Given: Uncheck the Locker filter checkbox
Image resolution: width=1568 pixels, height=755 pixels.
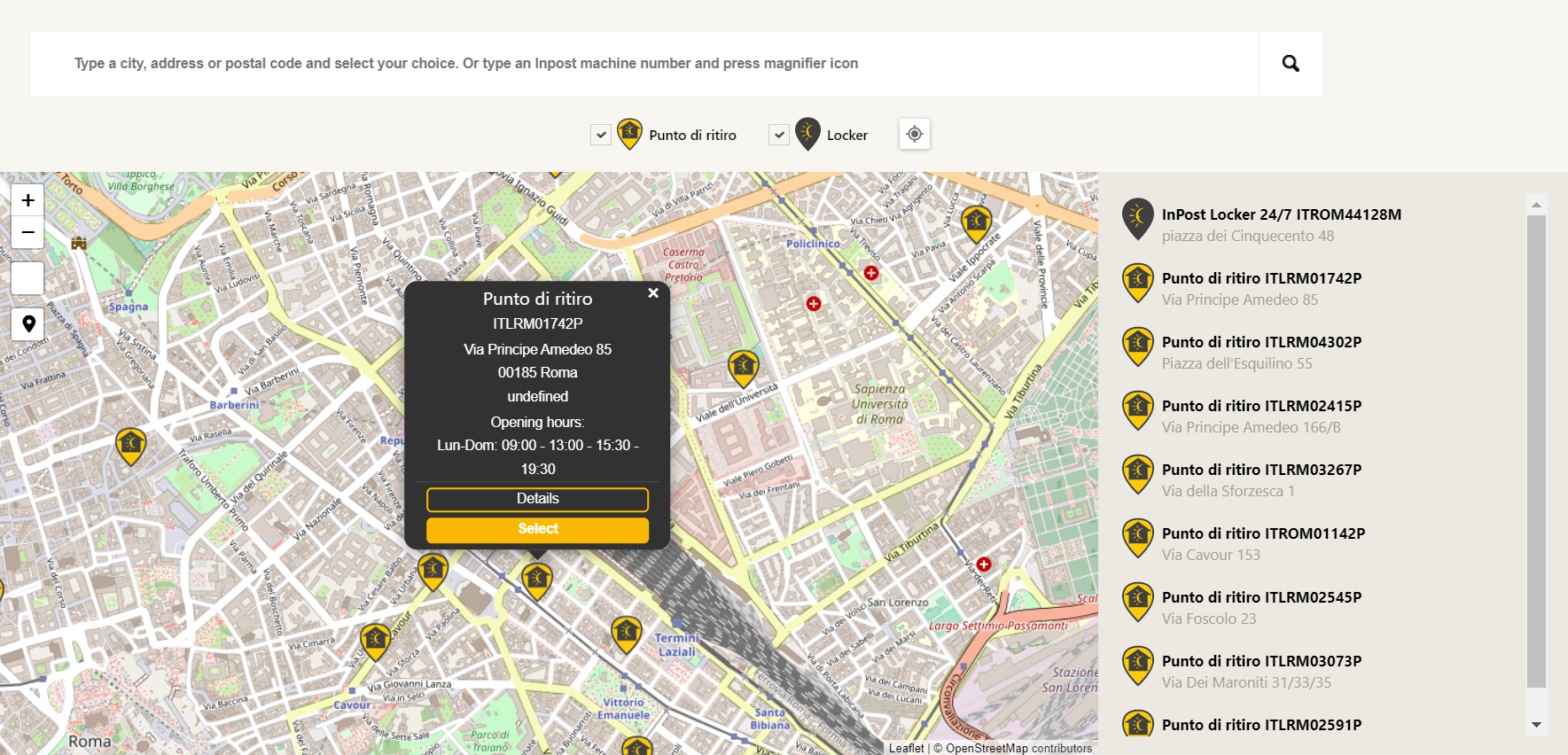Looking at the screenshot, I should [779, 135].
